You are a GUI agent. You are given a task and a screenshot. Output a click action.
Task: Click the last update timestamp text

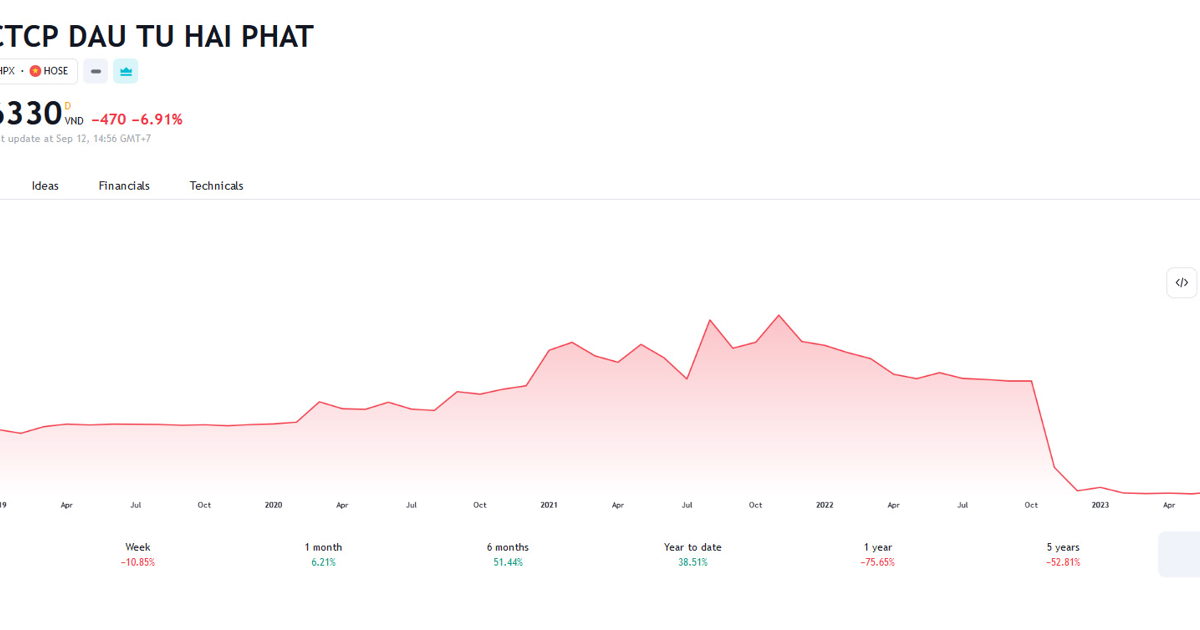(76, 139)
